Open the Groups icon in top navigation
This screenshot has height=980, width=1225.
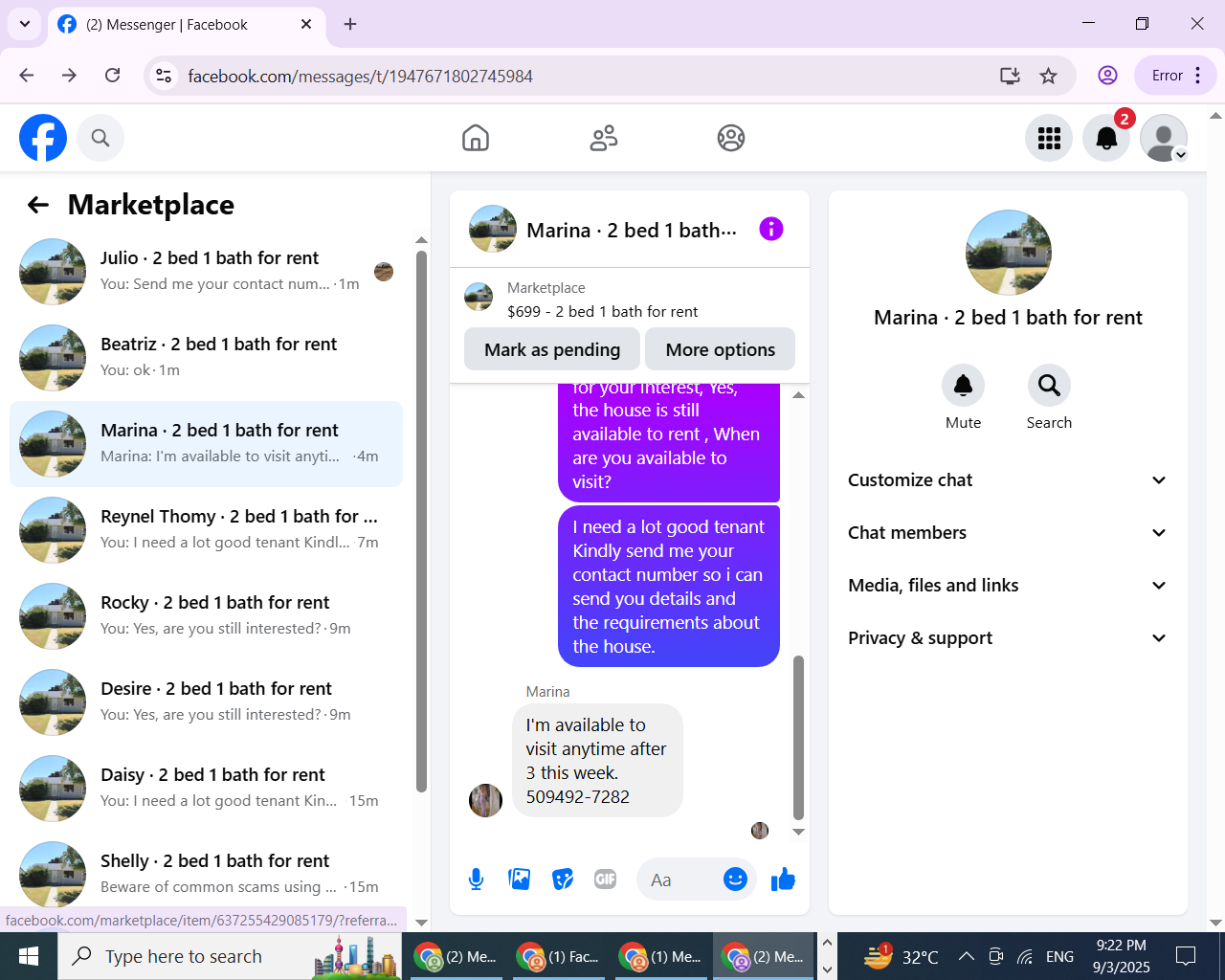point(731,138)
